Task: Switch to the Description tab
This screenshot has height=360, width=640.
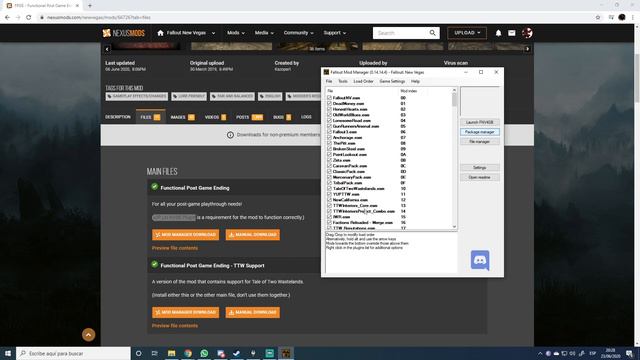Action: (x=118, y=117)
